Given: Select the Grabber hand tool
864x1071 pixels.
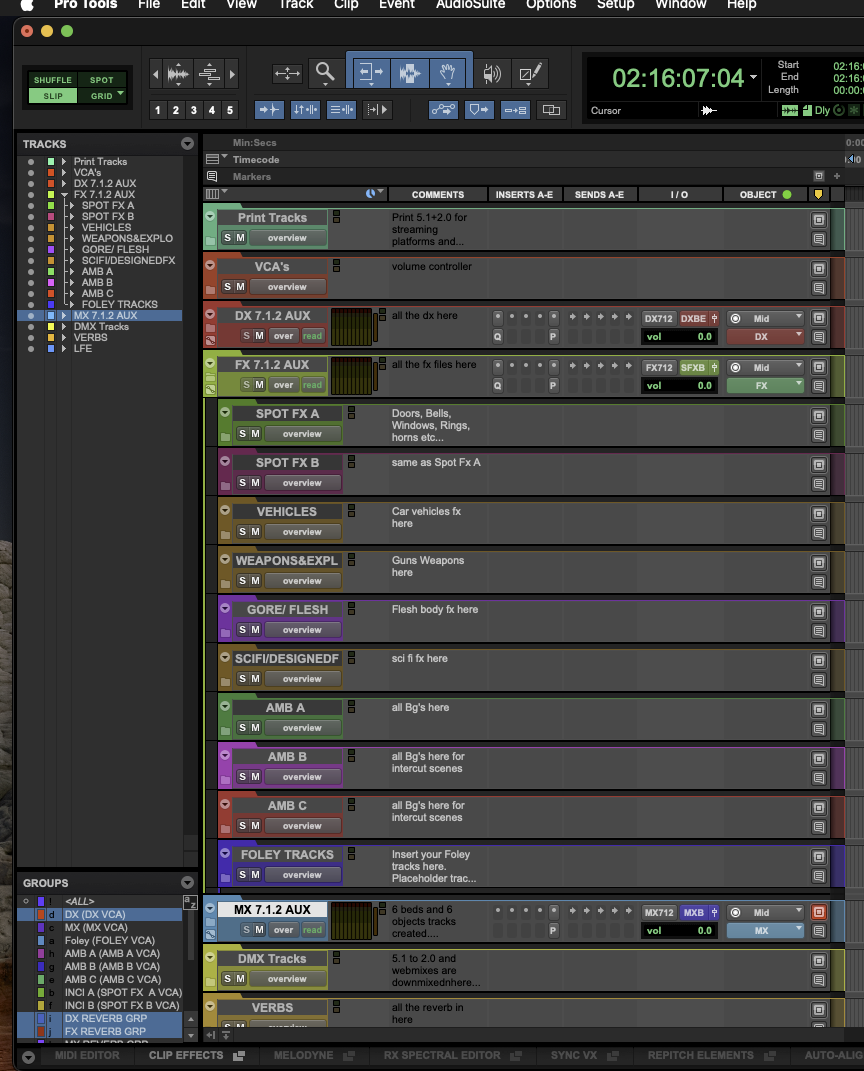Looking at the screenshot, I should [x=448, y=72].
